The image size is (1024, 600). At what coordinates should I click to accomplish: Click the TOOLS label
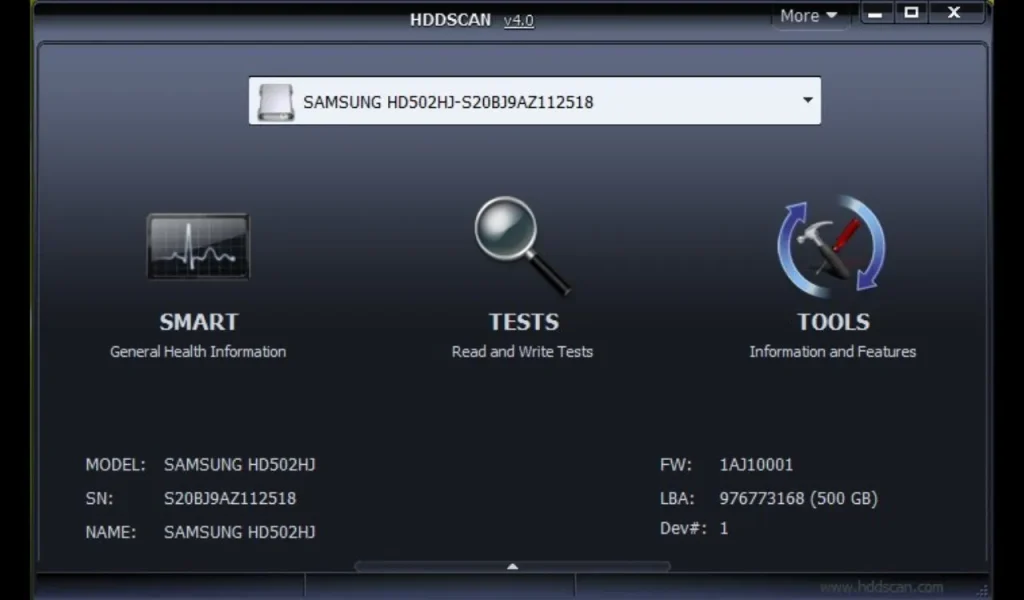click(x=833, y=322)
